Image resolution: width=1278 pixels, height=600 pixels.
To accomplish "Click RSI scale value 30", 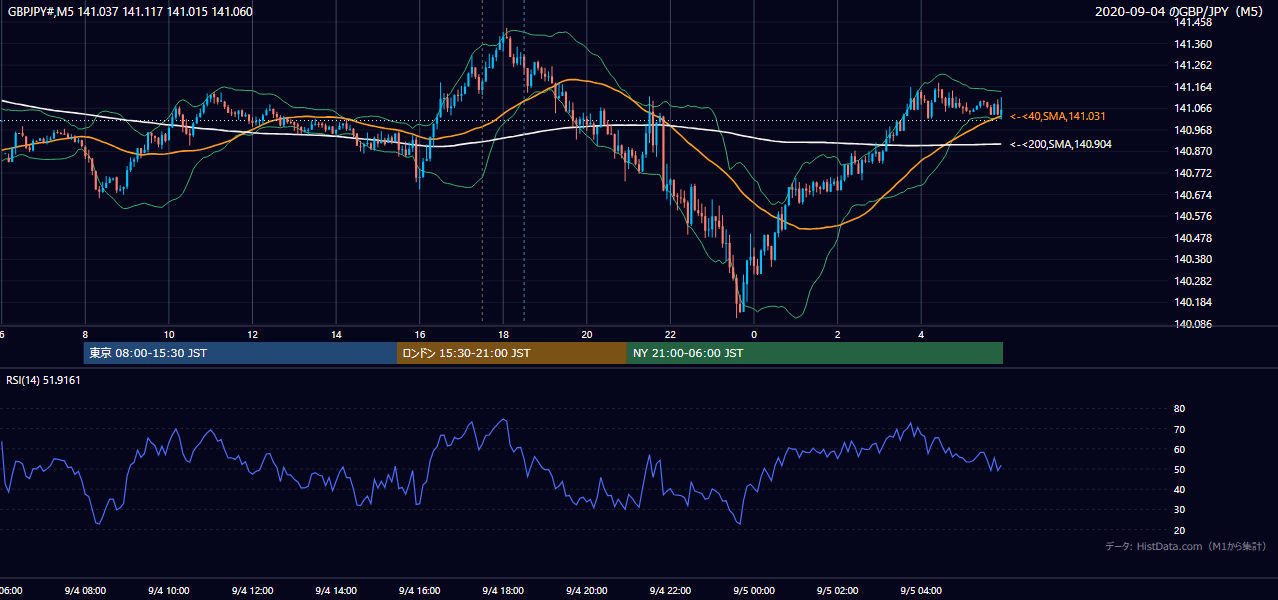I will pos(1179,510).
